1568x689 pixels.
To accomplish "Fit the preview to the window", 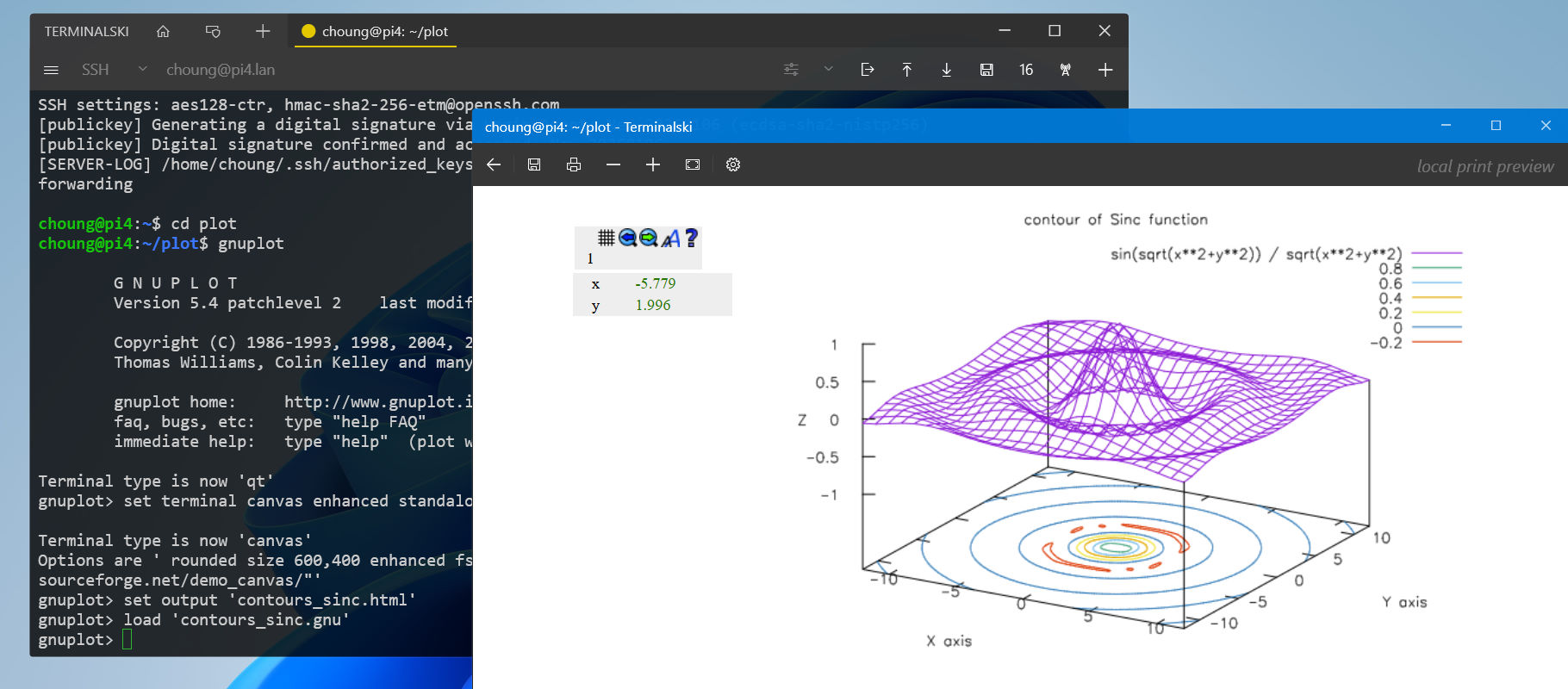I will [693, 164].
